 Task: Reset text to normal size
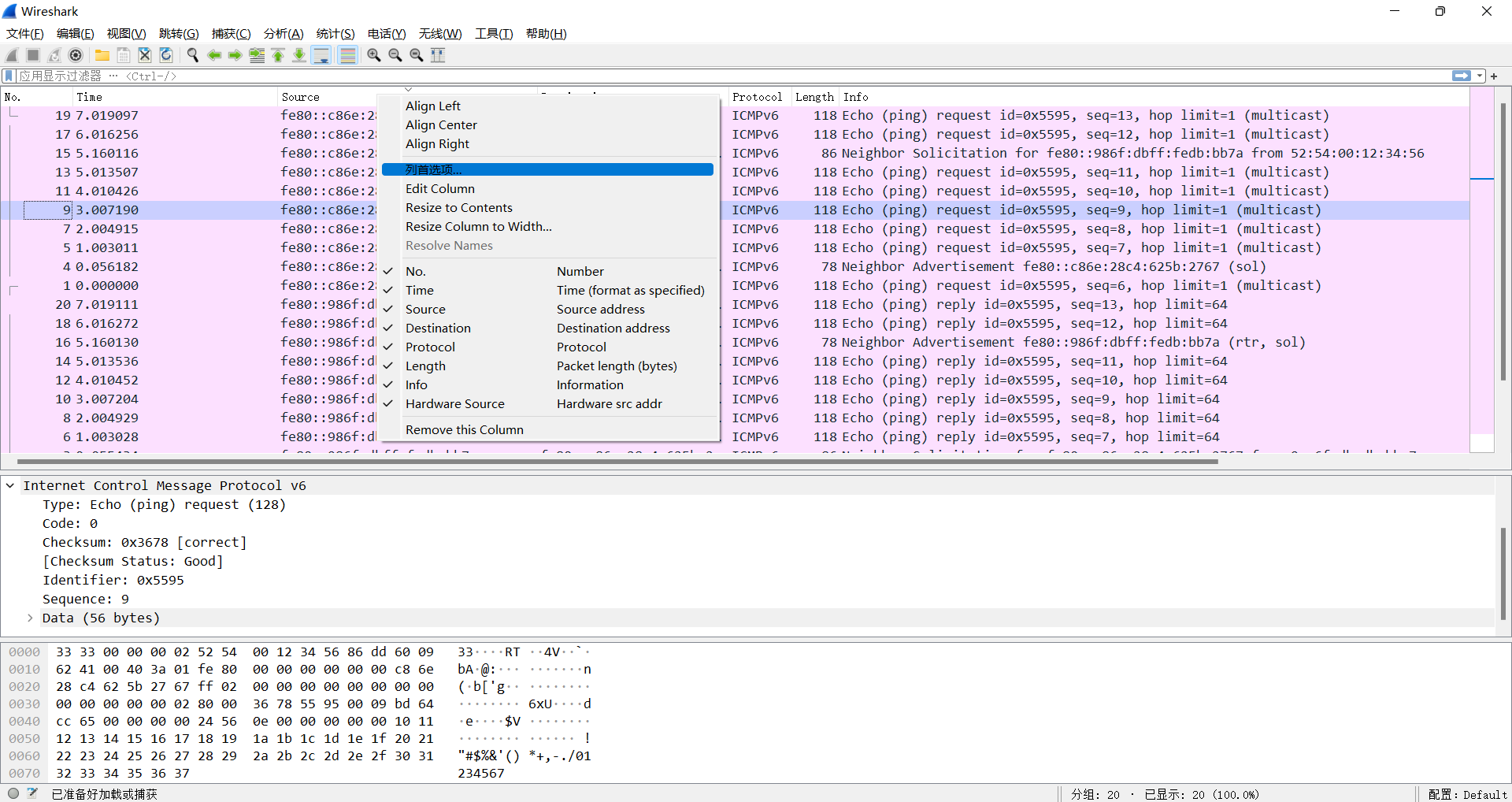click(417, 55)
